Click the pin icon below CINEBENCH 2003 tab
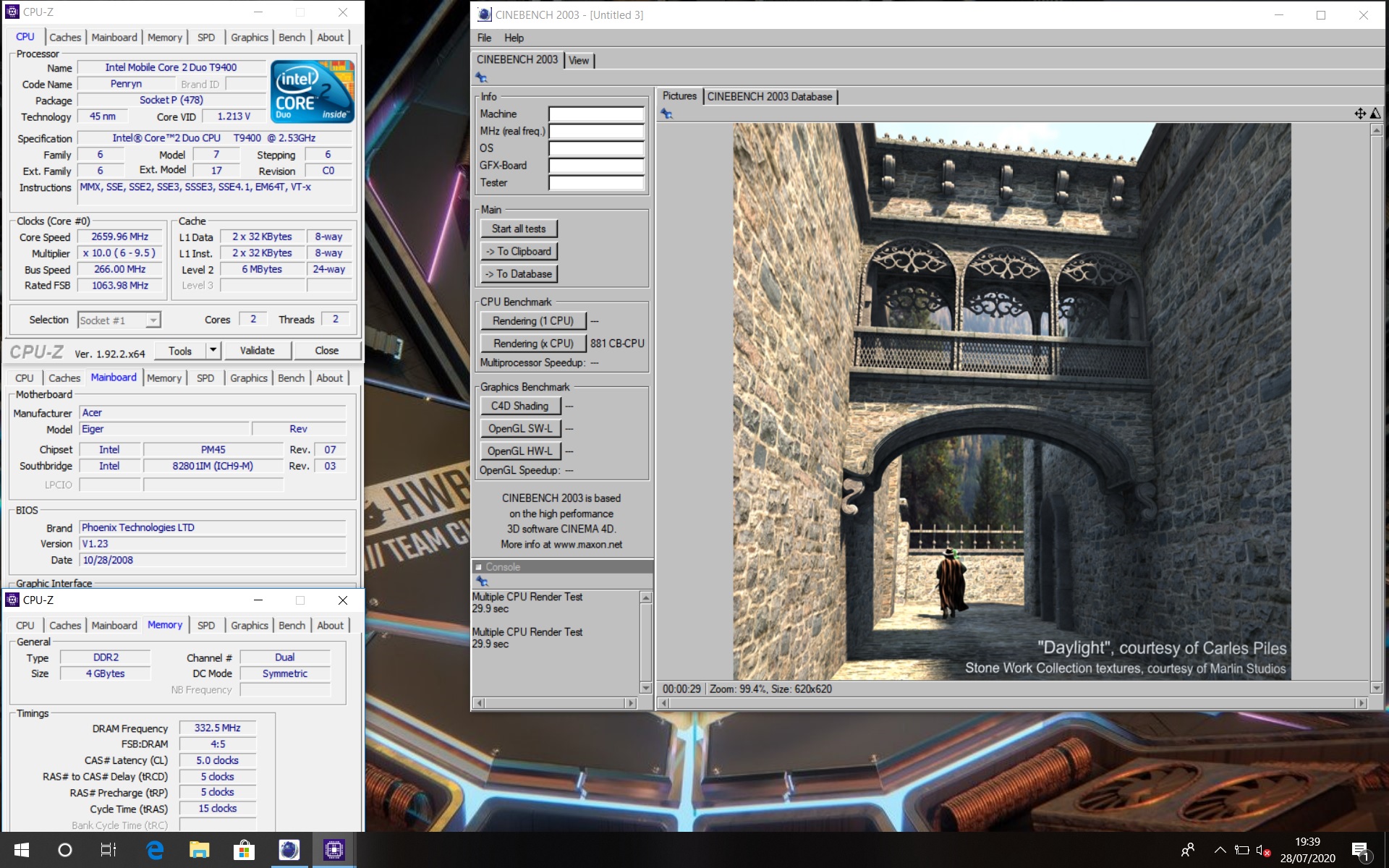The image size is (1389, 868). click(x=481, y=77)
